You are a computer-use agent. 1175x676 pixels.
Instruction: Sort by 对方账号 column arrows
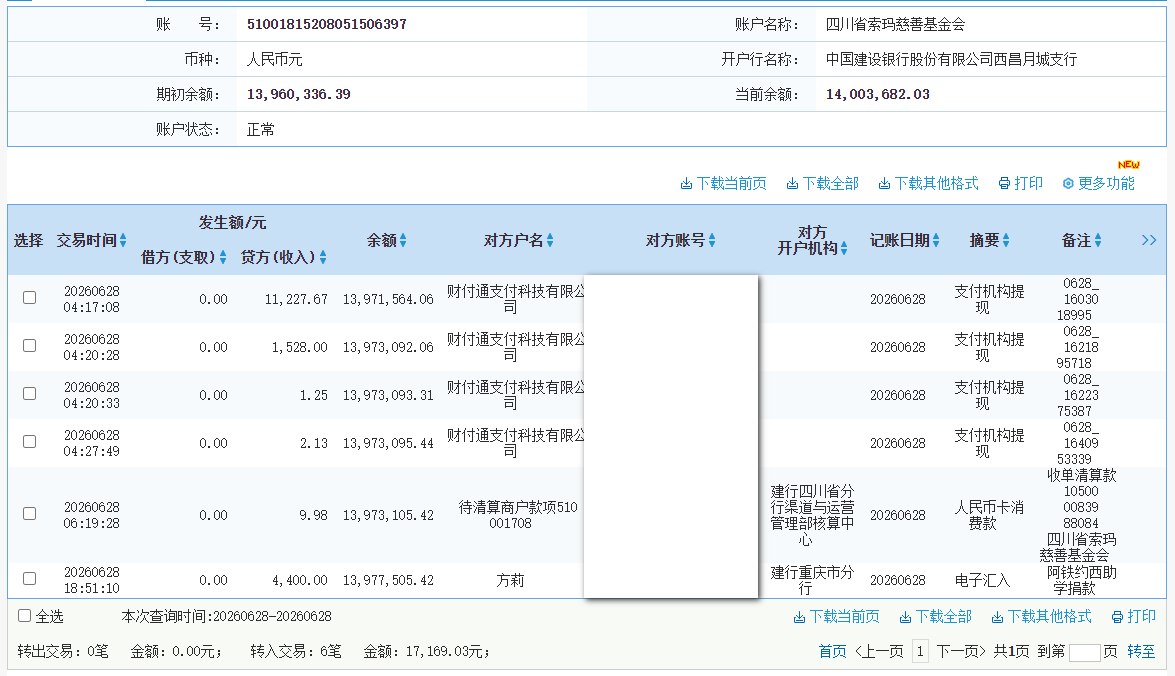tap(712, 240)
